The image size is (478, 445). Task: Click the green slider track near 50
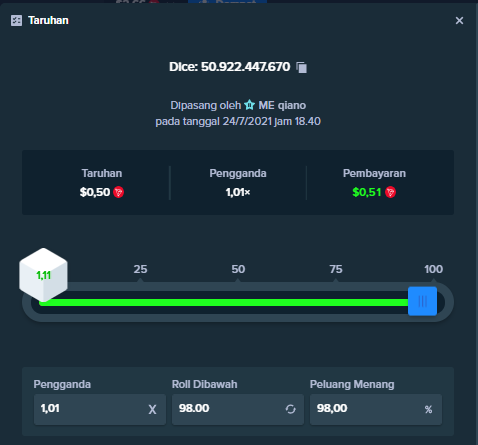coord(238,302)
